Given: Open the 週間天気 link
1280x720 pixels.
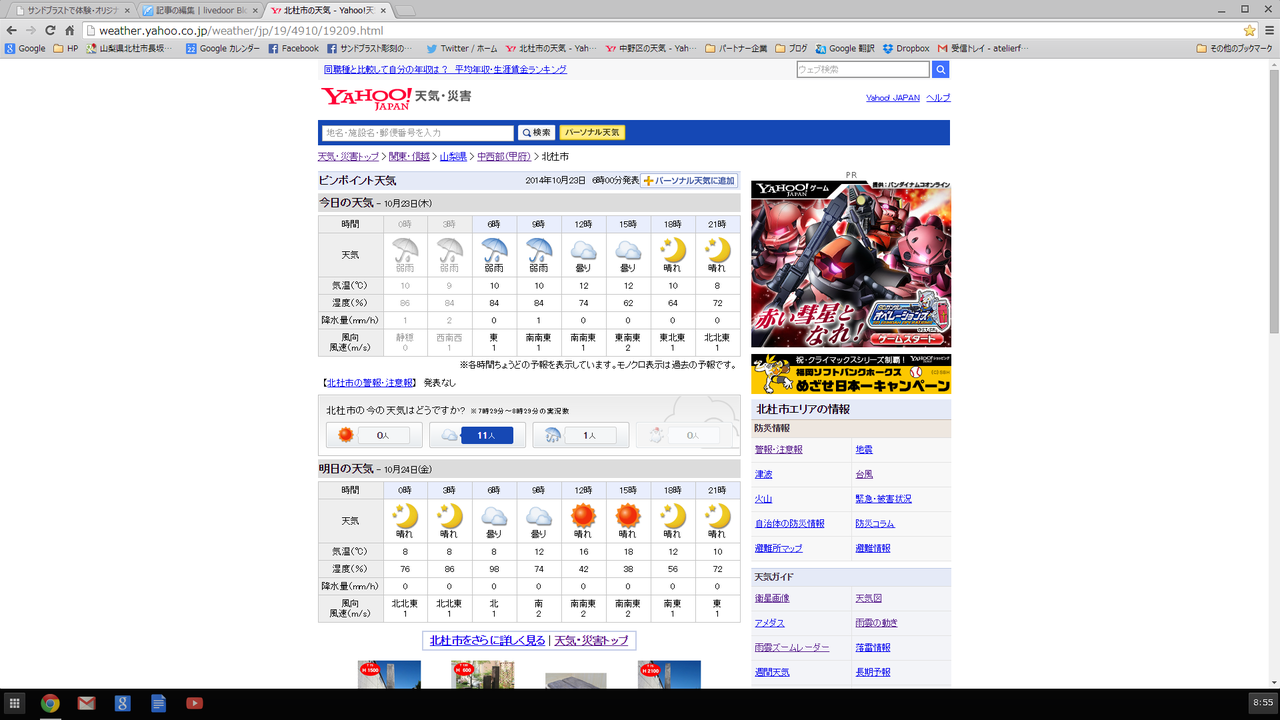Looking at the screenshot, I should tap(772, 672).
